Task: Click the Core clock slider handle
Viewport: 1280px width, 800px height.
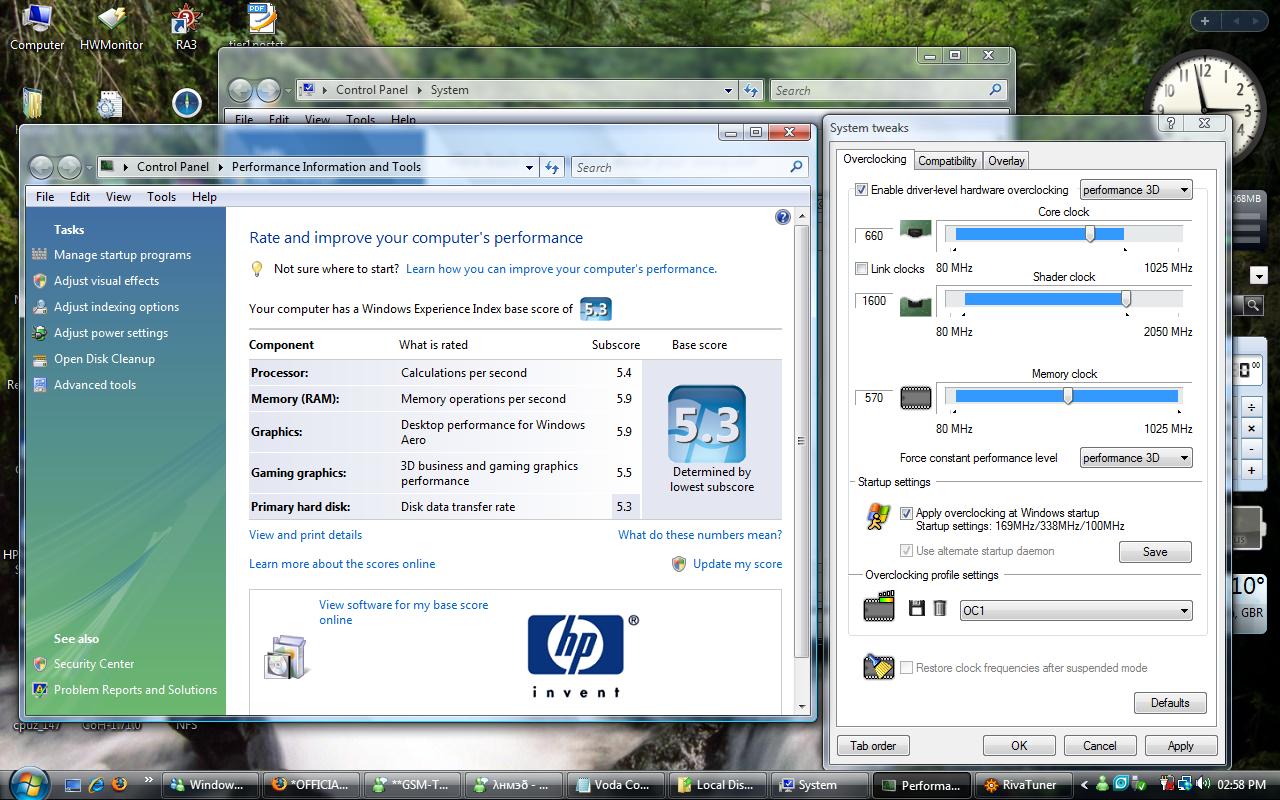Action: [x=1090, y=234]
